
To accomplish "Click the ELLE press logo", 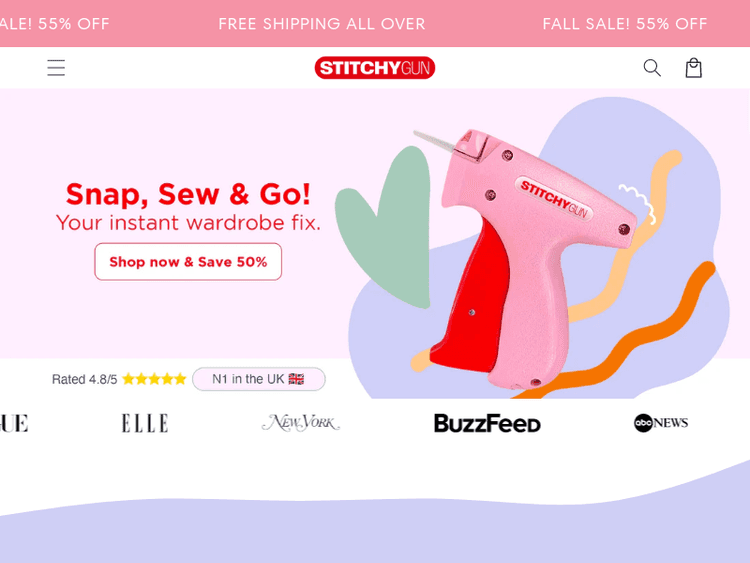I will (x=145, y=423).
